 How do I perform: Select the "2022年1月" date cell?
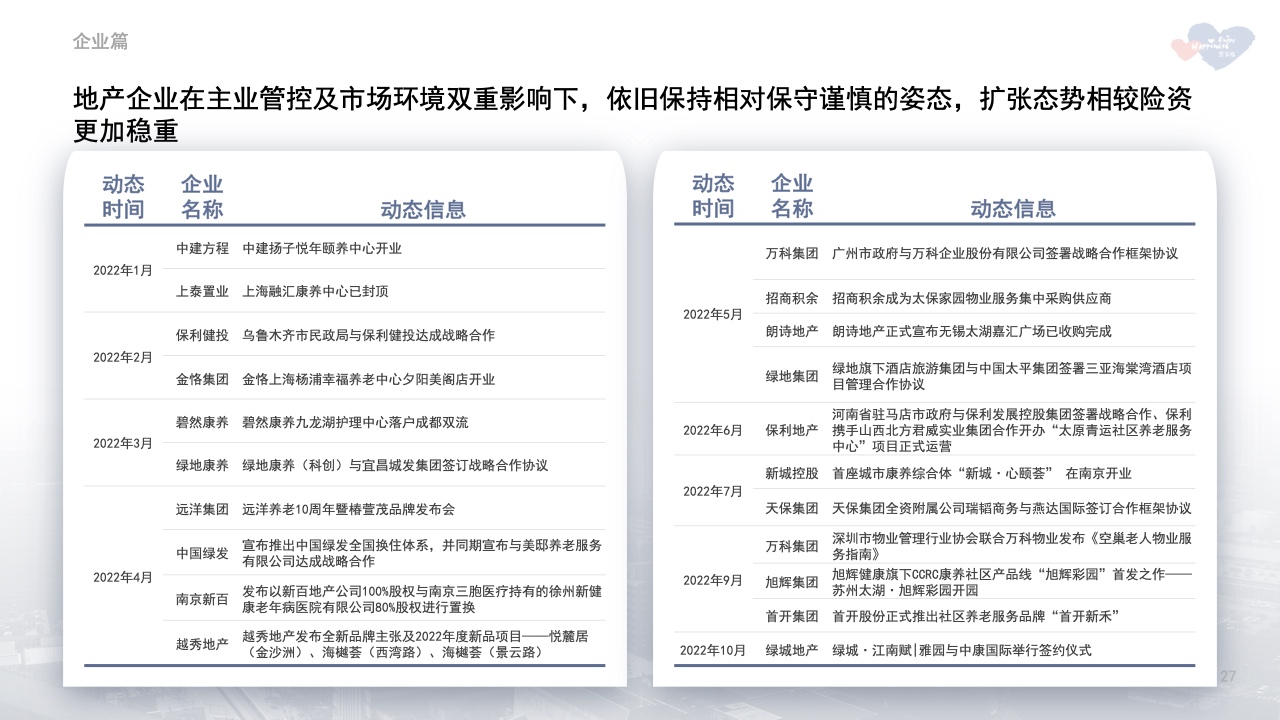point(124,270)
